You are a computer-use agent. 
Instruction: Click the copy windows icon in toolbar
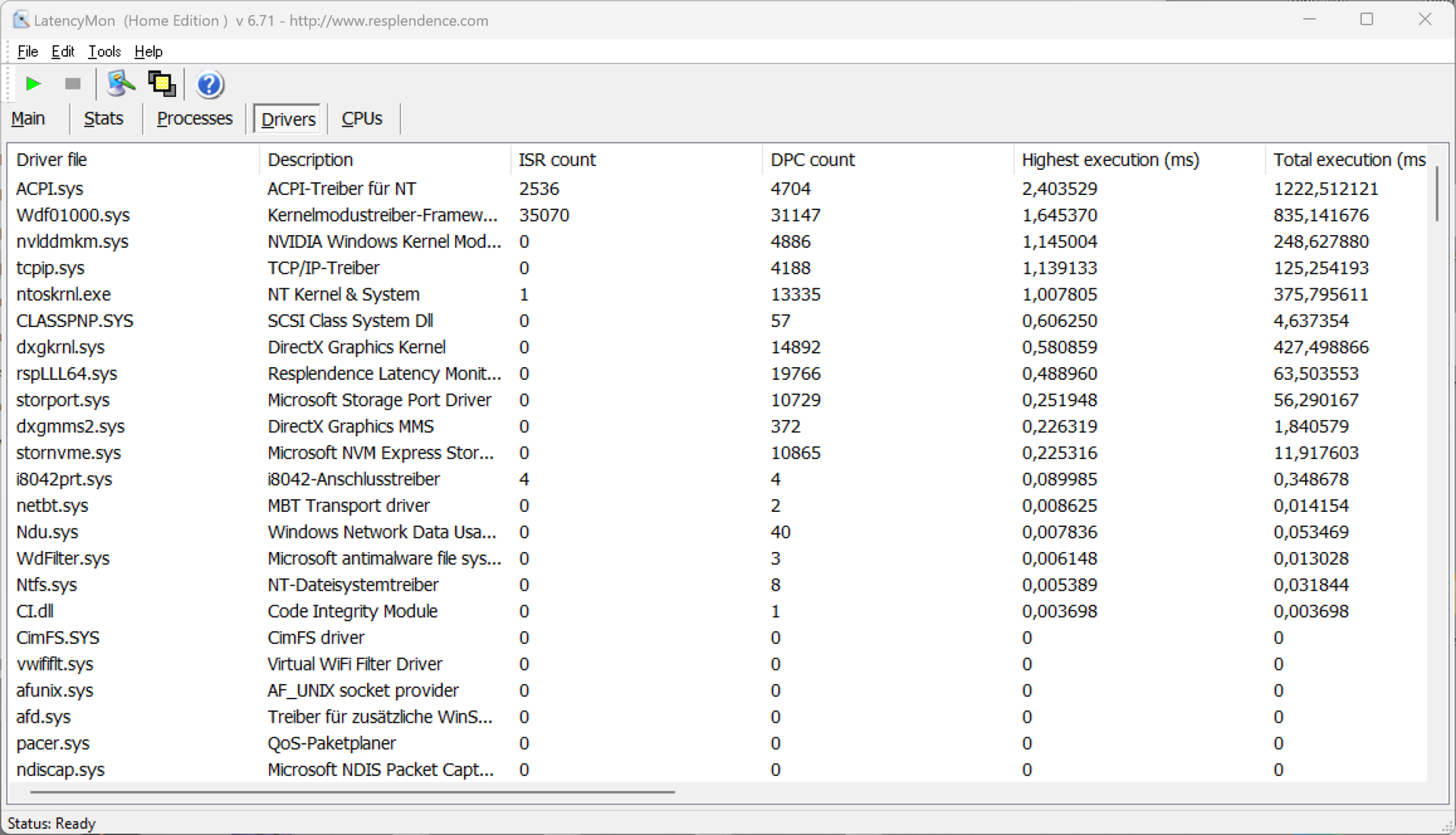tap(162, 83)
